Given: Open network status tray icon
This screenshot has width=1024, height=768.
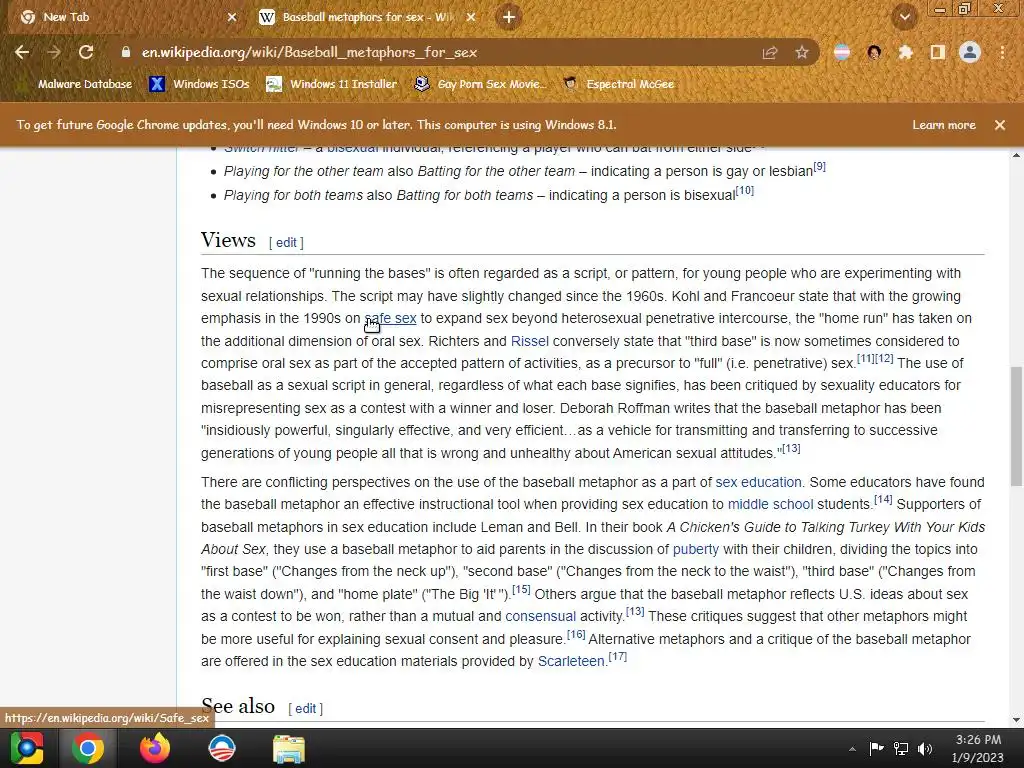Looking at the screenshot, I should pos(901,748).
